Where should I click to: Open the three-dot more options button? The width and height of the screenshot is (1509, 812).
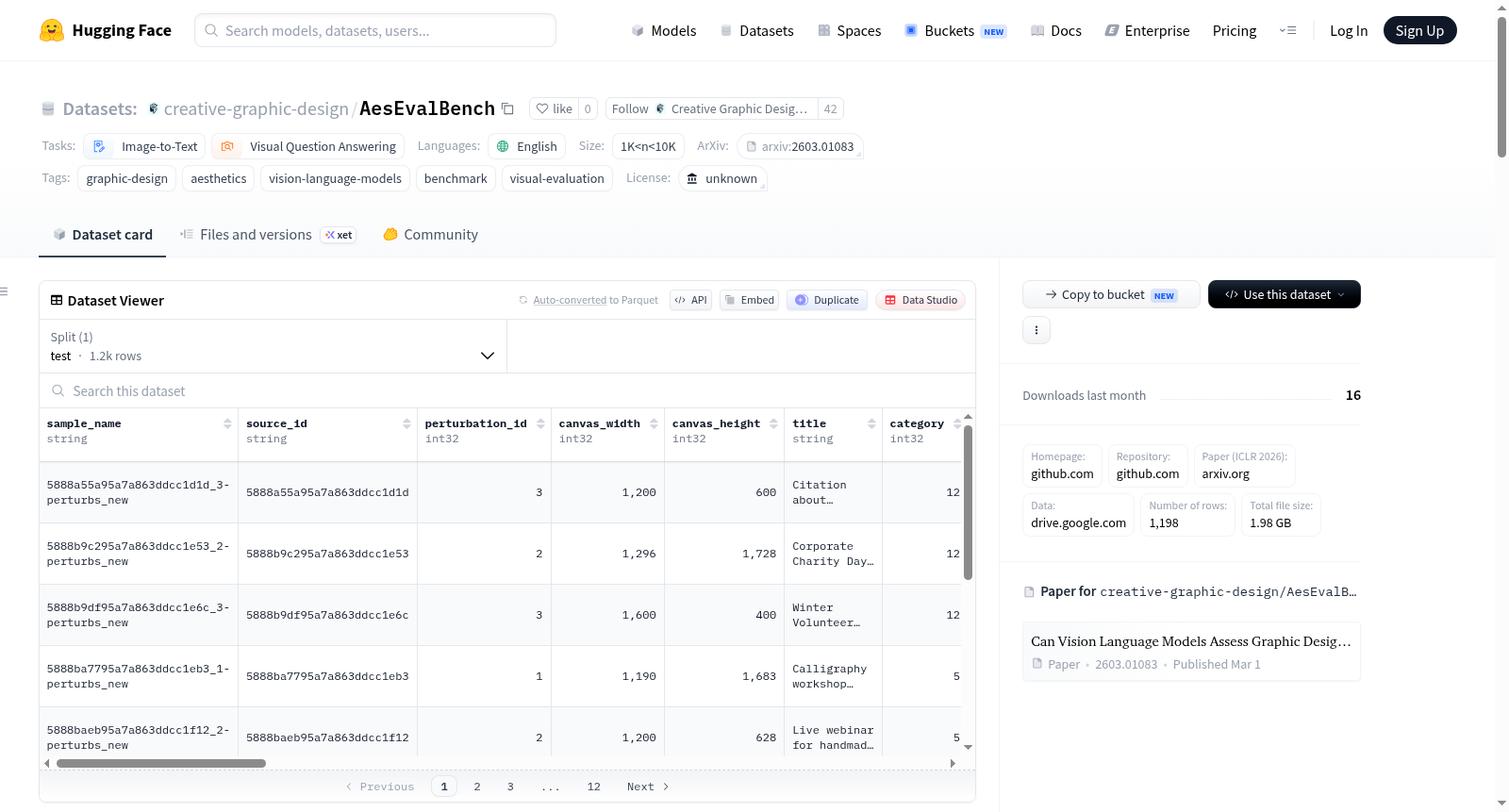pyautogui.click(x=1036, y=330)
